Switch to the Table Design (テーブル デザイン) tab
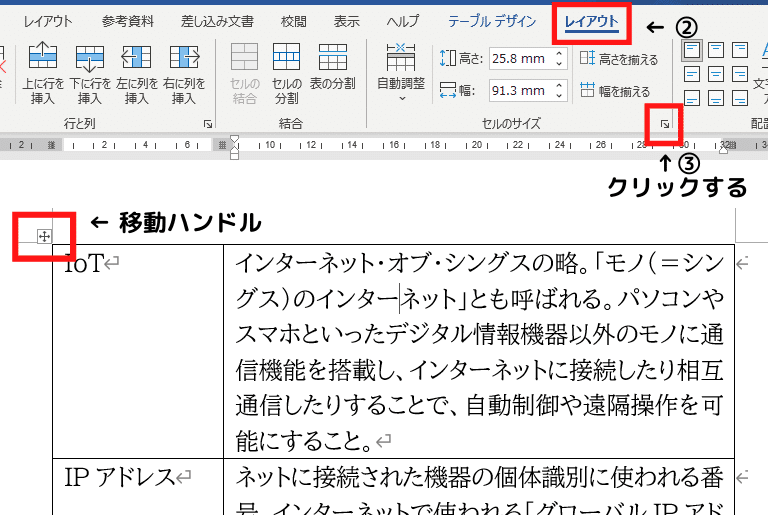The image size is (768, 515). pyautogui.click(x=492, y=22)
